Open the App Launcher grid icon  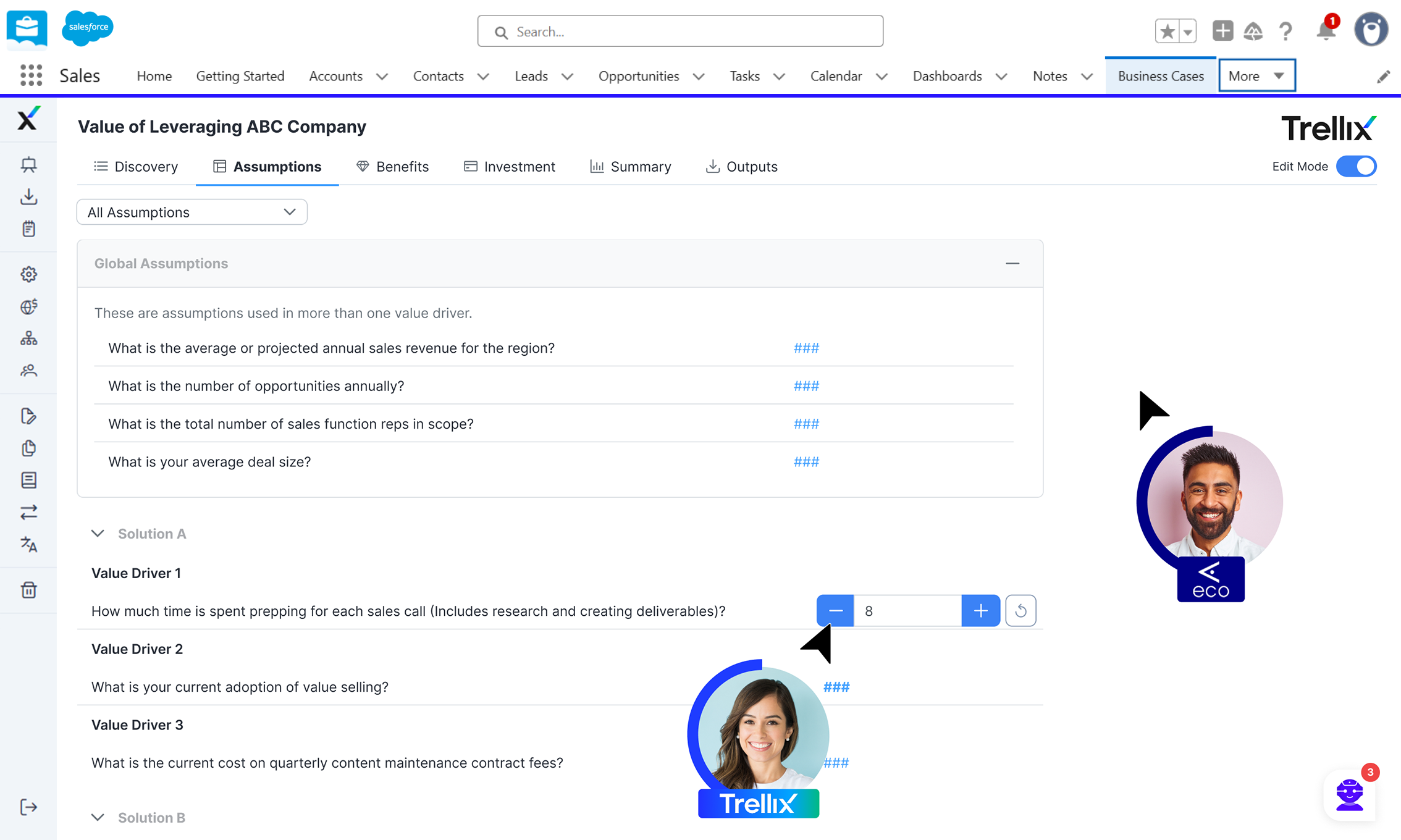pos(31,75)
